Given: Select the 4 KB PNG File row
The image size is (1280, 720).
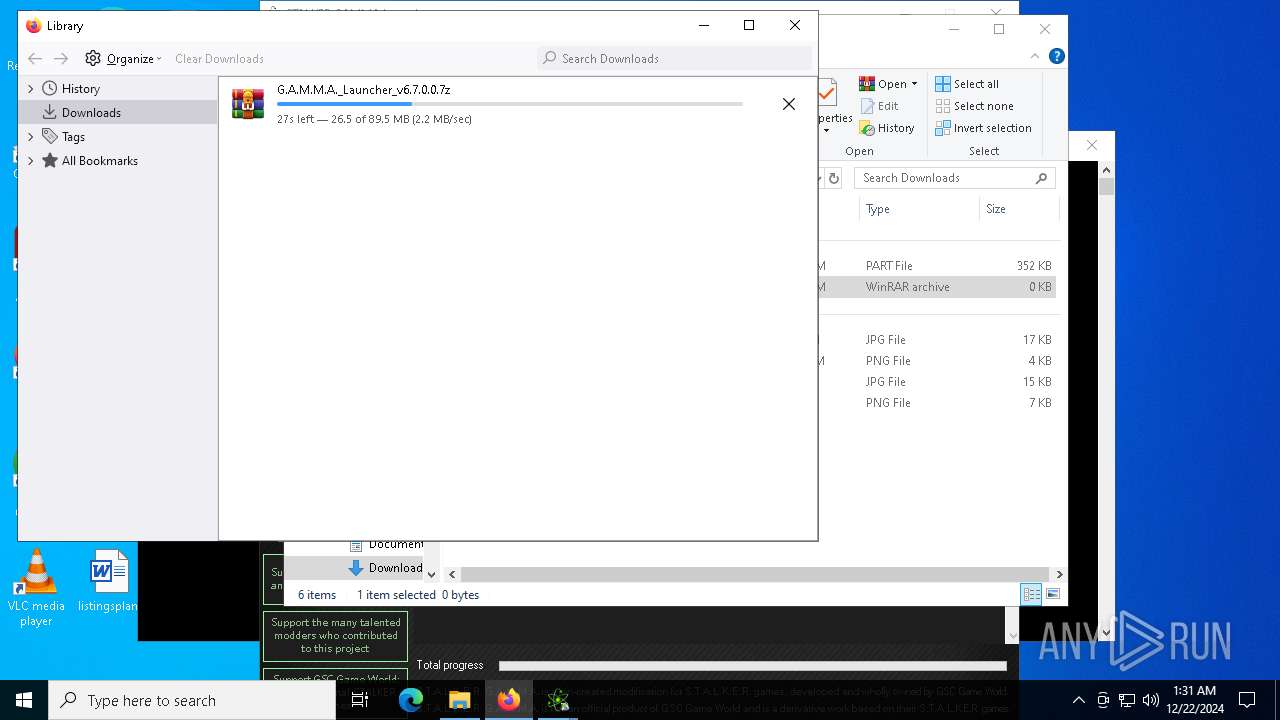Looking at the screenshot, I should tap(937, 361).
